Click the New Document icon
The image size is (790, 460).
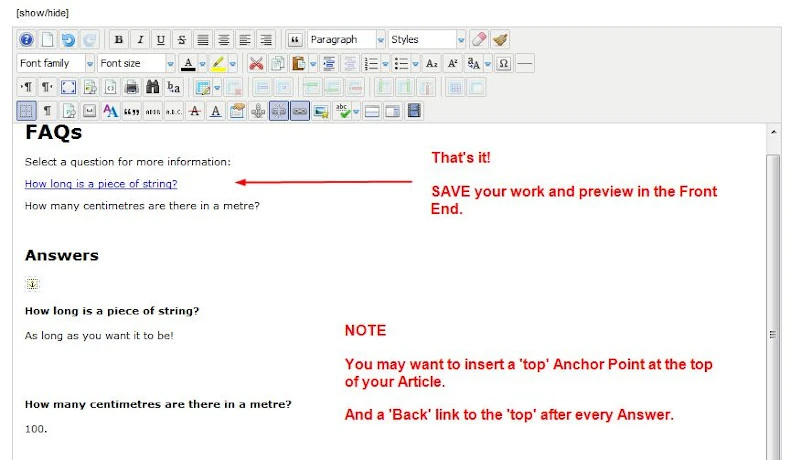coord(47,39)
